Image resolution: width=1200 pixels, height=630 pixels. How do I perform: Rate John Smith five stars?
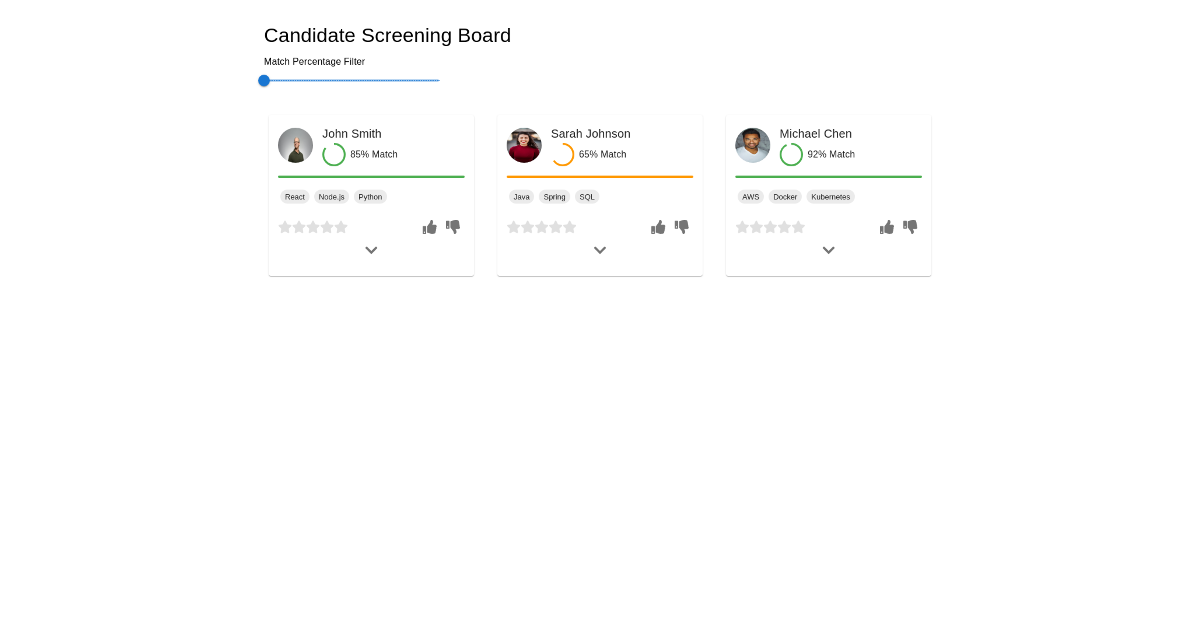[x=341, y=227]
